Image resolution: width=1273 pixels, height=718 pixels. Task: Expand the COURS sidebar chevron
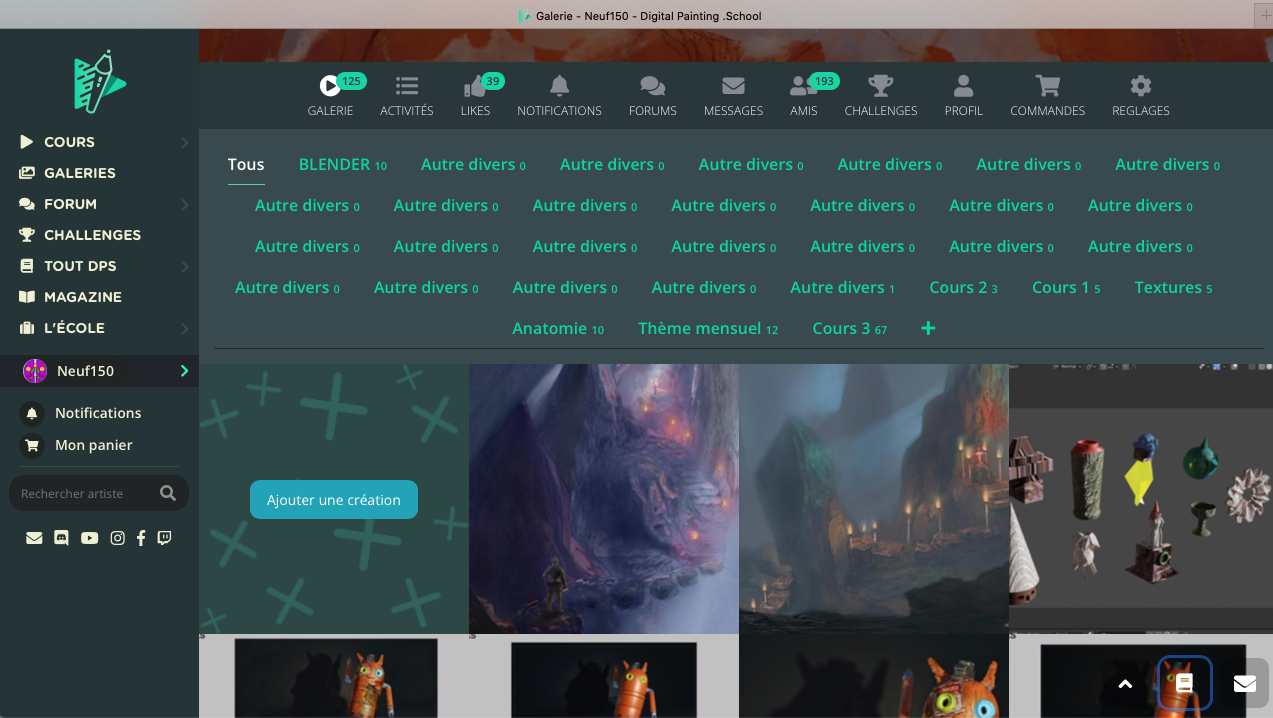184,143
